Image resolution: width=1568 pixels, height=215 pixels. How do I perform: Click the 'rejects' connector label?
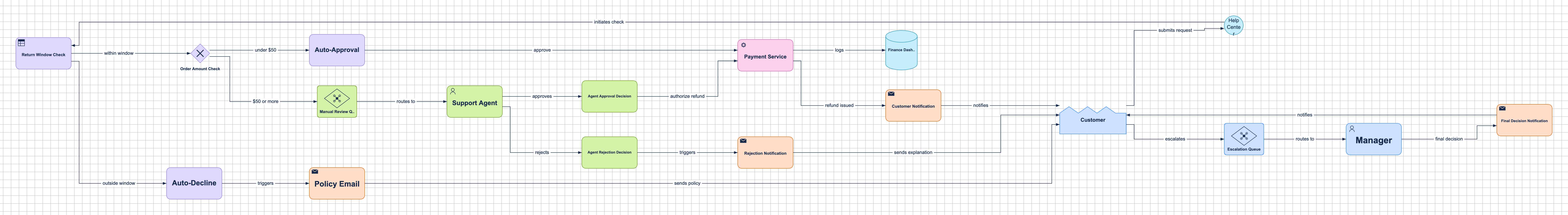coord(542,152)
